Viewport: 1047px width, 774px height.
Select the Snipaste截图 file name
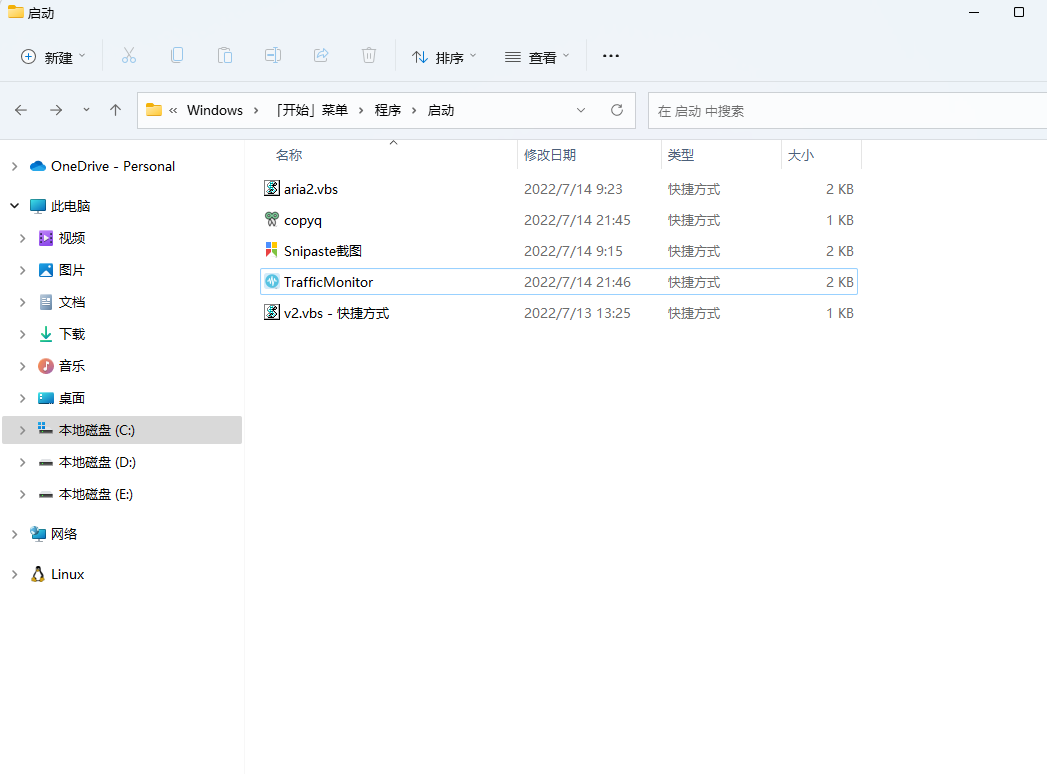(x=323, y=251)
